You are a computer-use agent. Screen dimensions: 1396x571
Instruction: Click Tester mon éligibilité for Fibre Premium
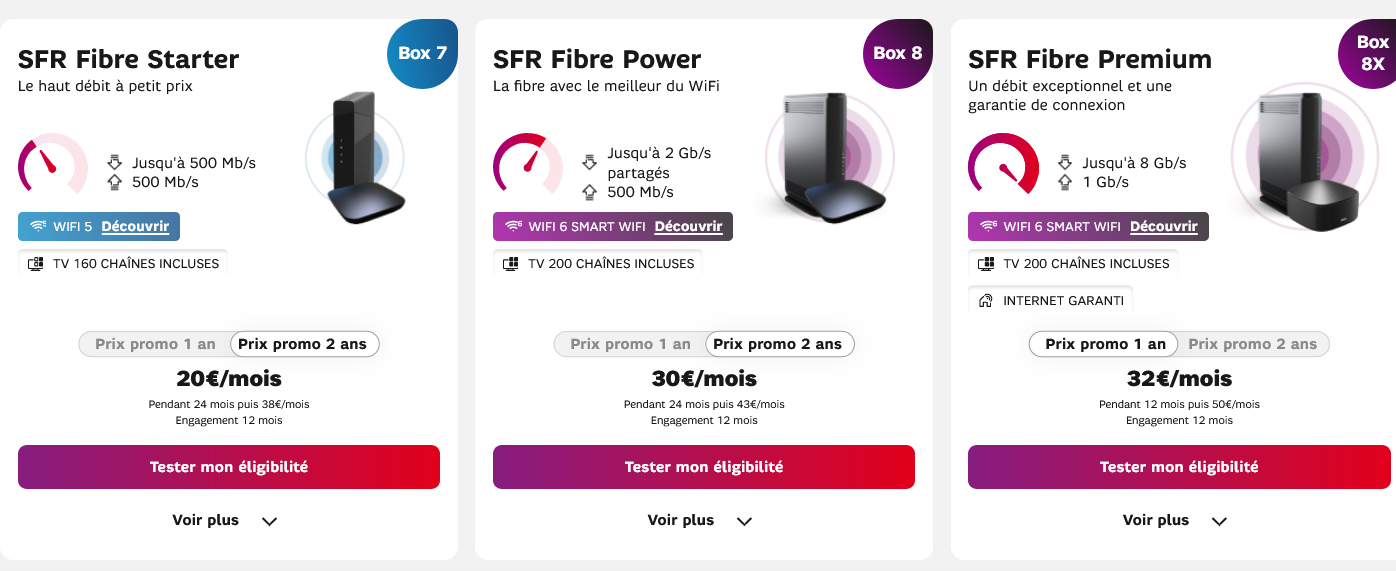coord(1179,467)
